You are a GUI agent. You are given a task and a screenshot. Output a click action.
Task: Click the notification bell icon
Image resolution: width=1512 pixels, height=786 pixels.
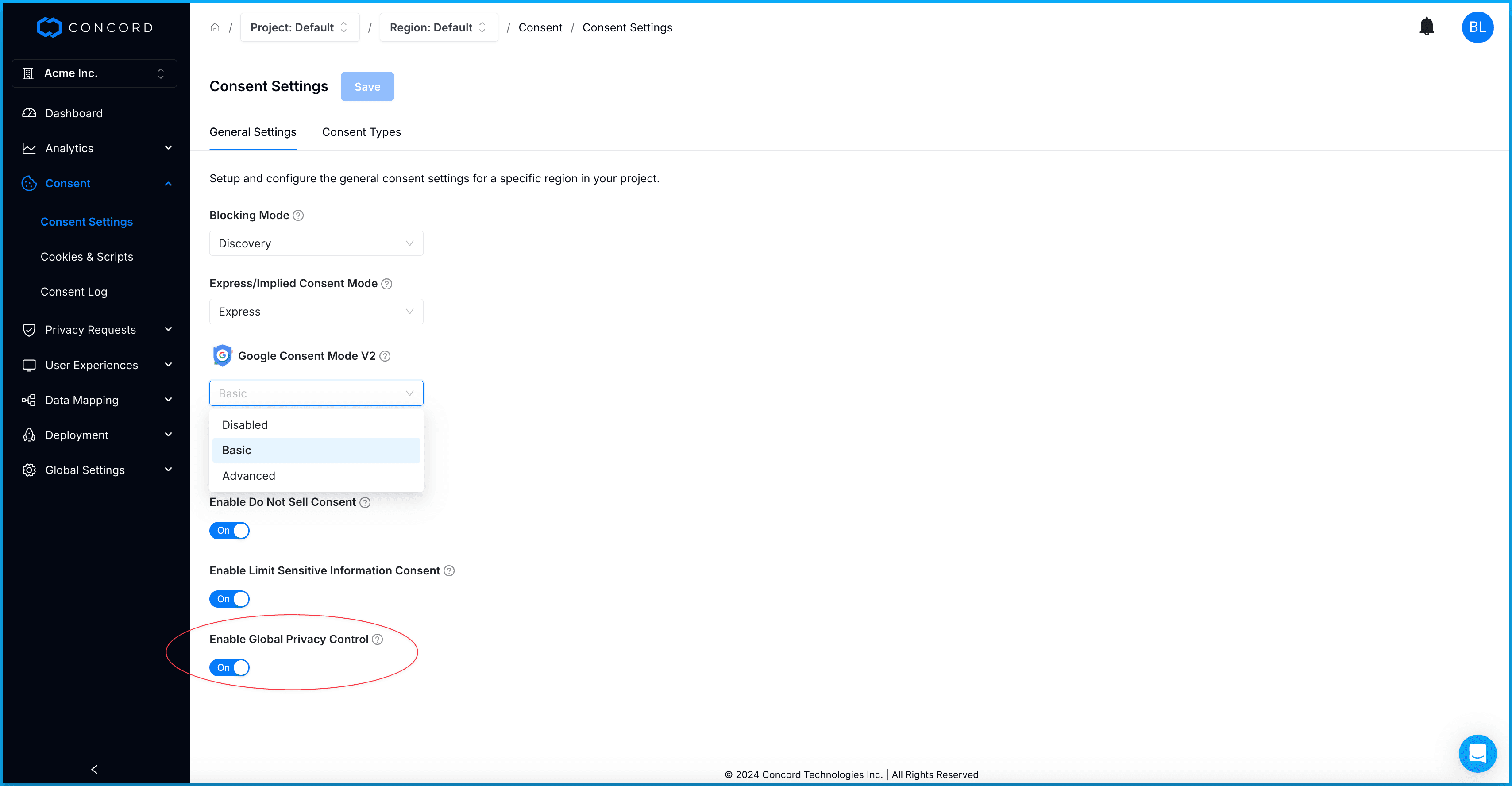1426,27
